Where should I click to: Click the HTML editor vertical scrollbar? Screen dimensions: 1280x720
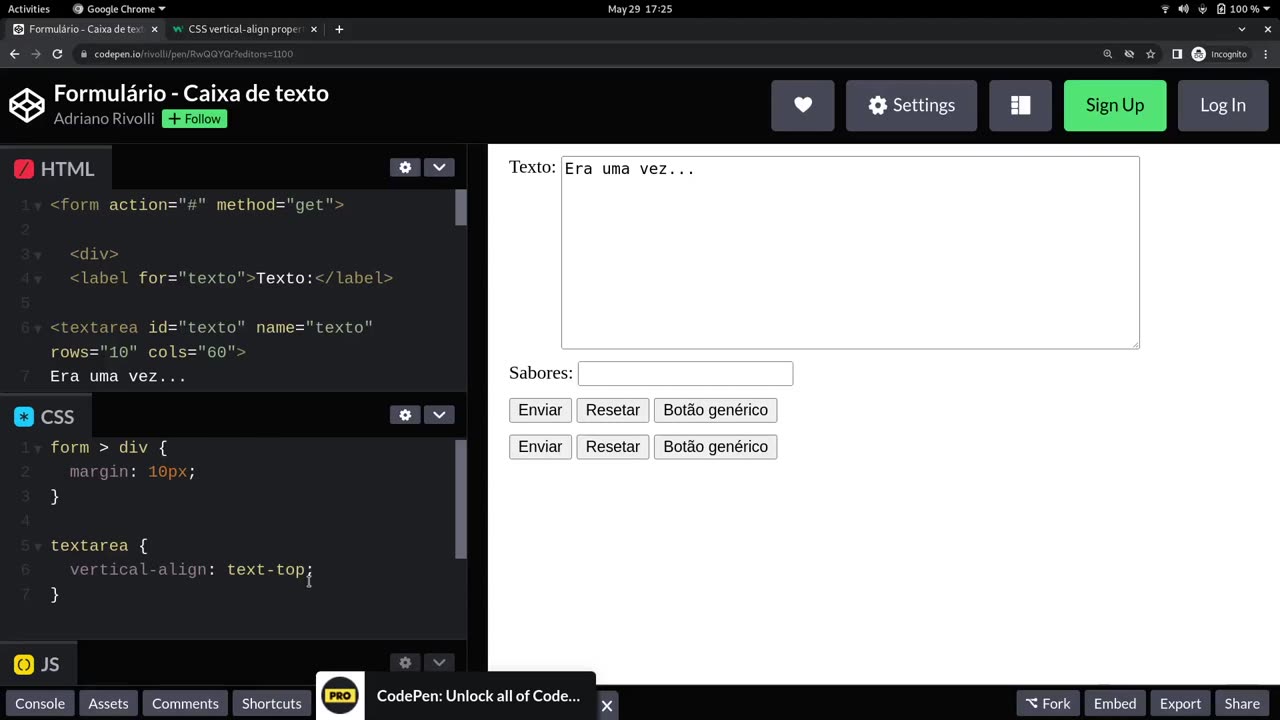461,207
